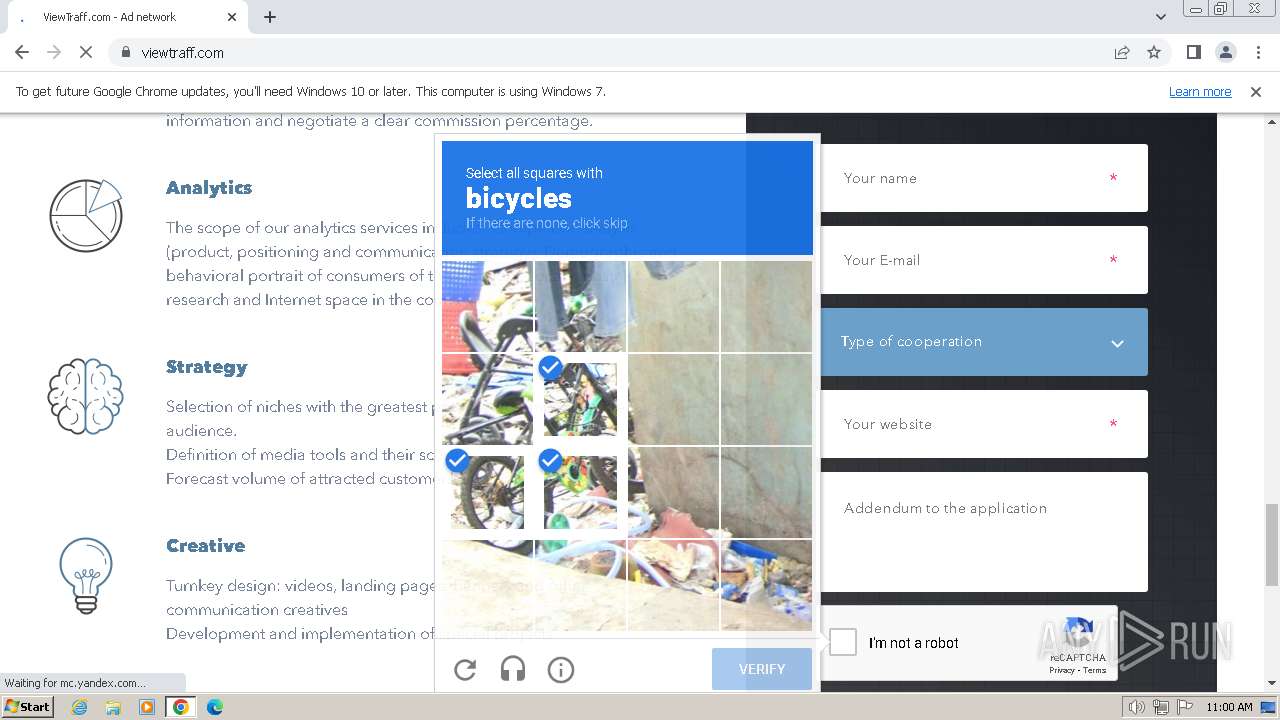
Task: Click the Your website field
Action: [x=984, y=424]
